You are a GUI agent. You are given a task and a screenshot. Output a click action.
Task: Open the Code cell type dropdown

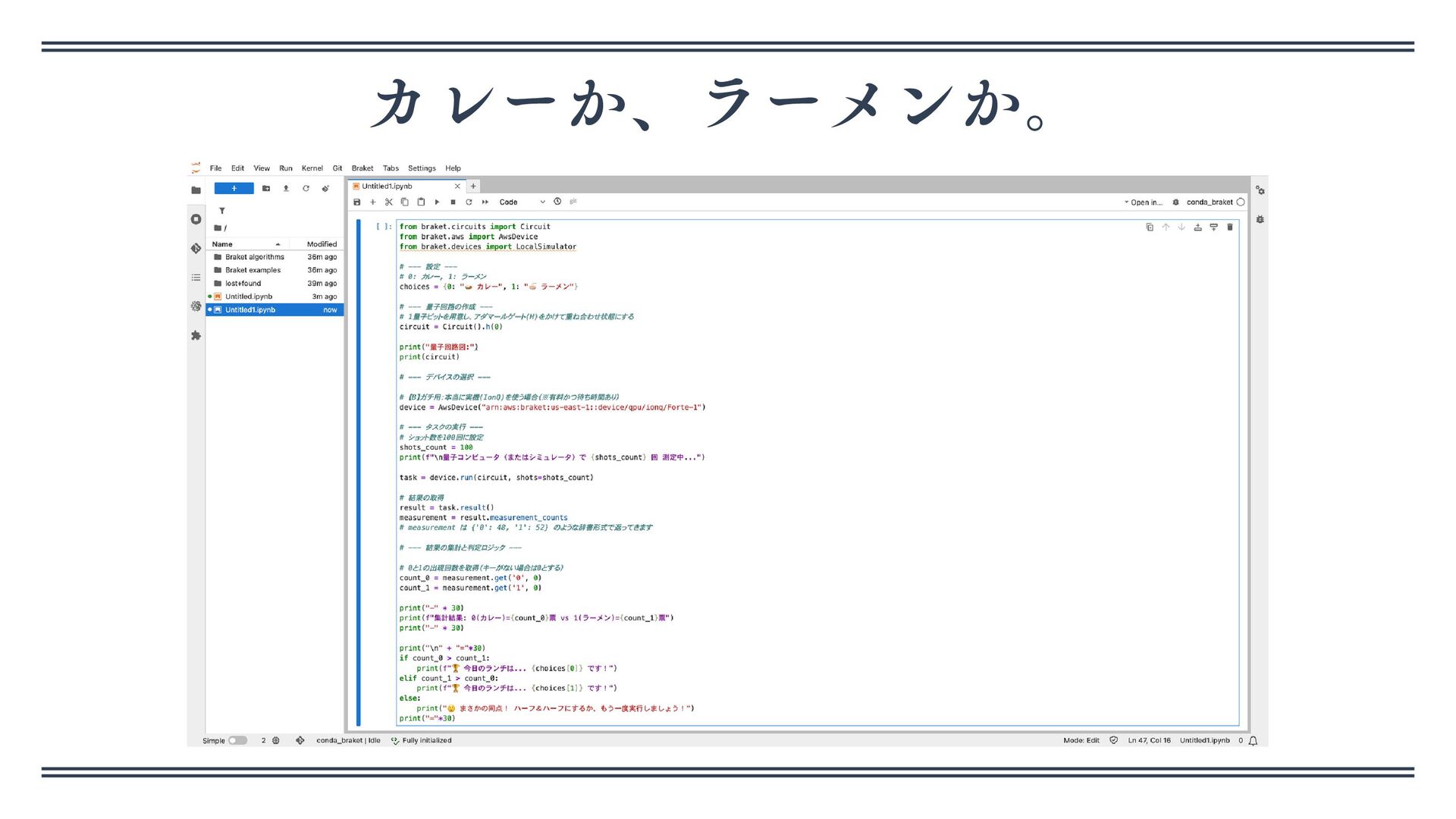pos(522,202)
